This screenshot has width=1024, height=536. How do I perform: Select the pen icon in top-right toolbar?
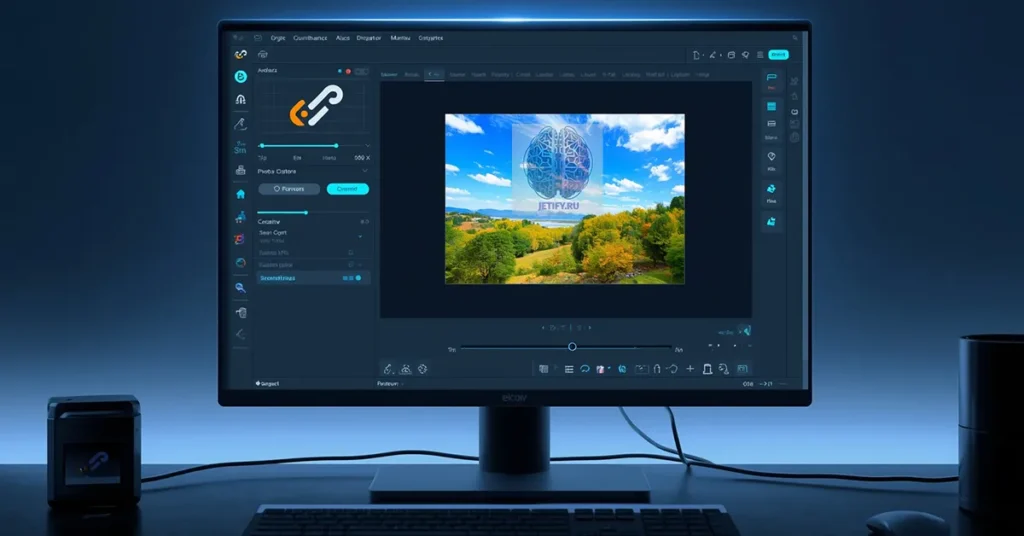click(712, 55)
